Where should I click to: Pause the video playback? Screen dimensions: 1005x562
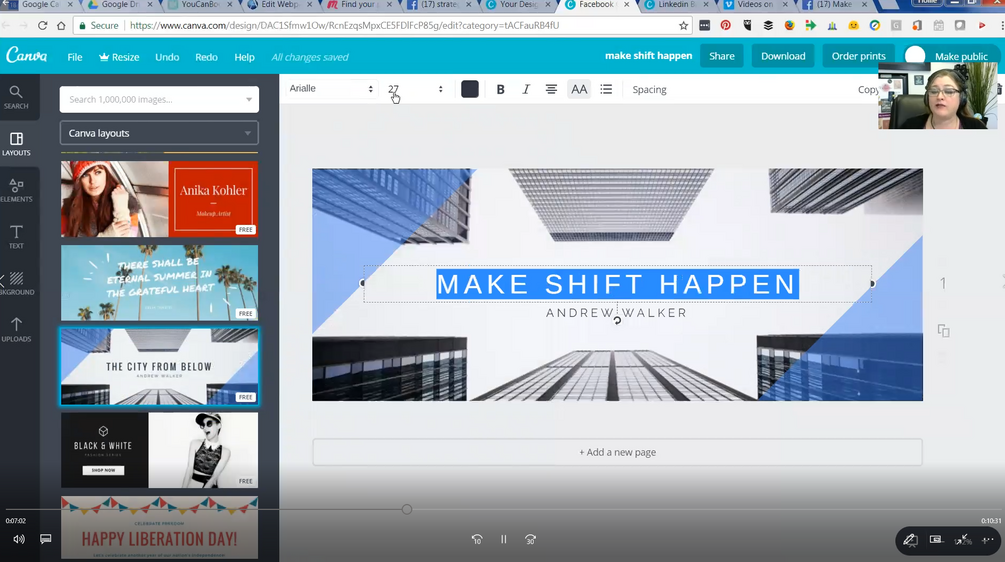point(504,540)
